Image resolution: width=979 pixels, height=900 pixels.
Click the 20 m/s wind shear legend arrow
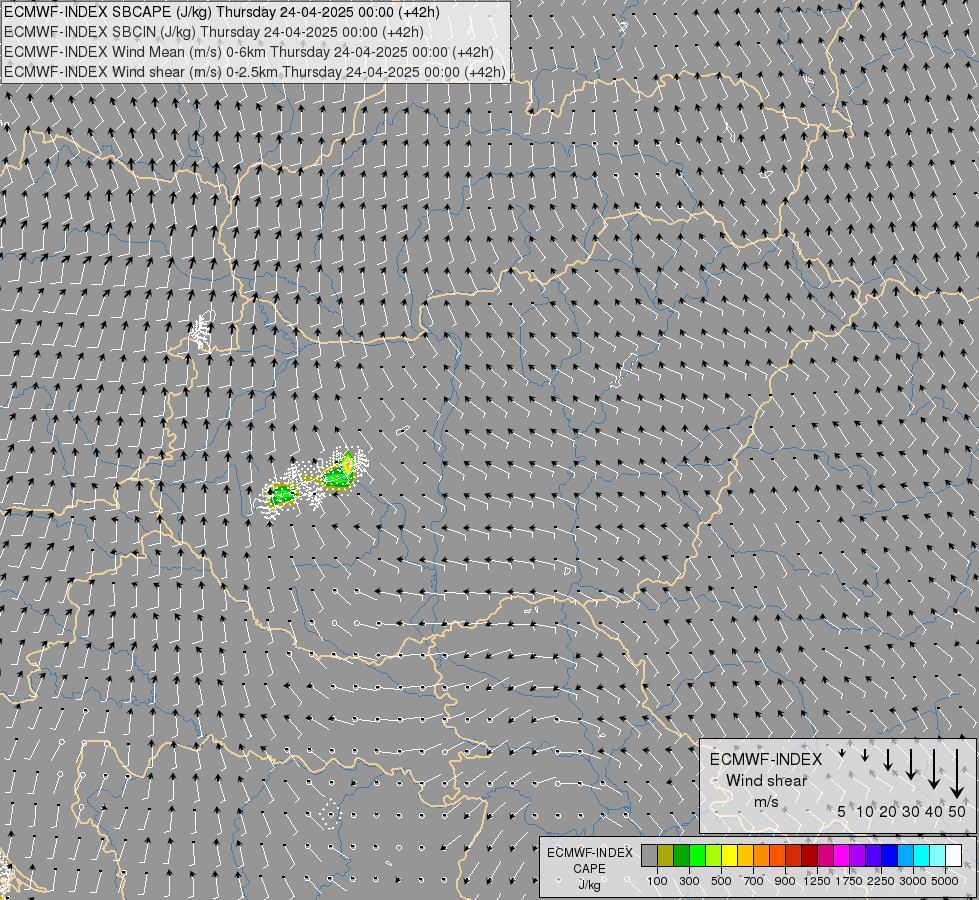tap(888, 759)
